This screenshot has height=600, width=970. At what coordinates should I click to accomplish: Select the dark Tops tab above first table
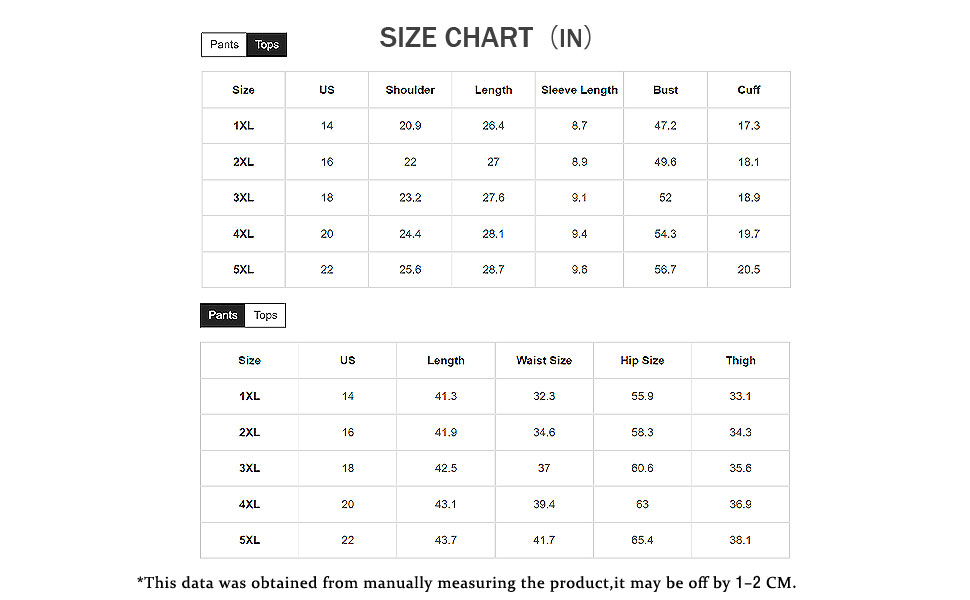click(267, 45)
